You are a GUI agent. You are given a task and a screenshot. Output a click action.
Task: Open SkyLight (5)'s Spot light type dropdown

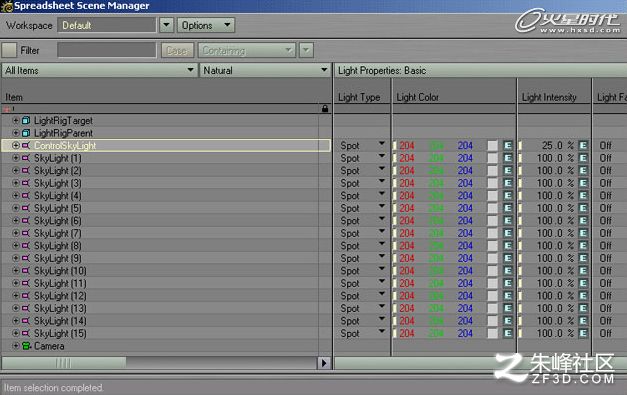point(382,206)
